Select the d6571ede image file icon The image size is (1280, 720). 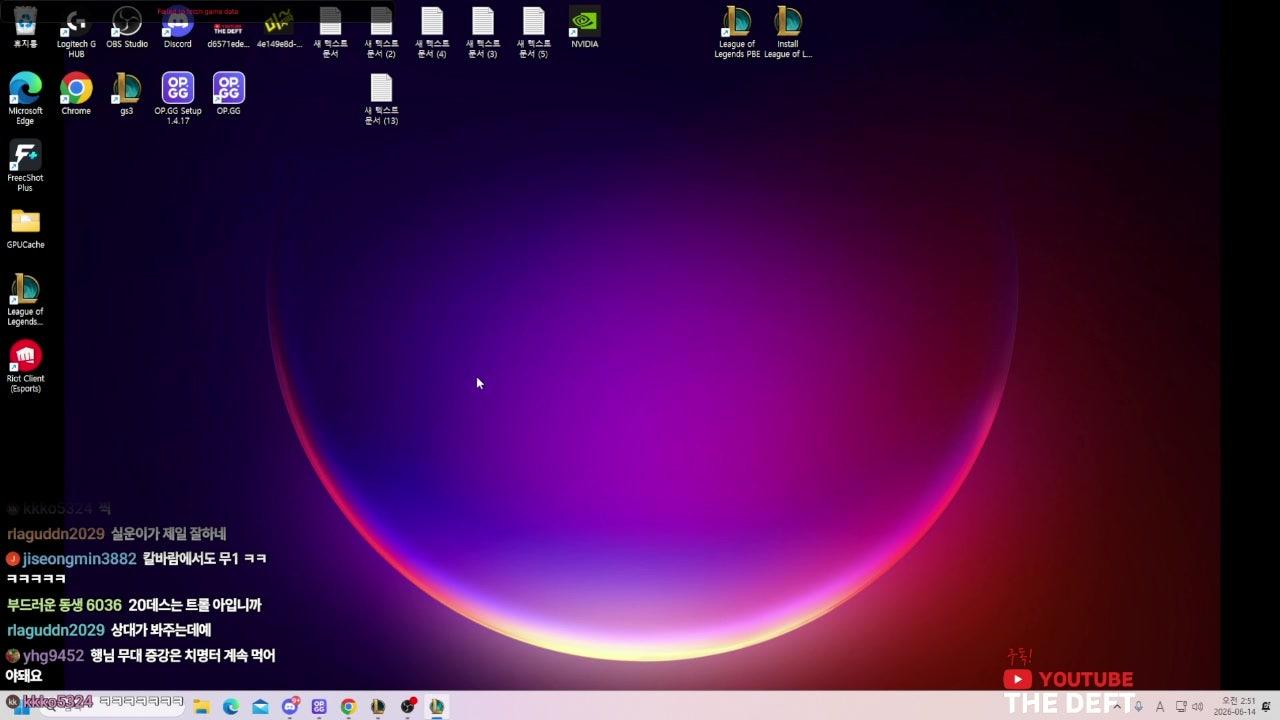click(228, 28)
